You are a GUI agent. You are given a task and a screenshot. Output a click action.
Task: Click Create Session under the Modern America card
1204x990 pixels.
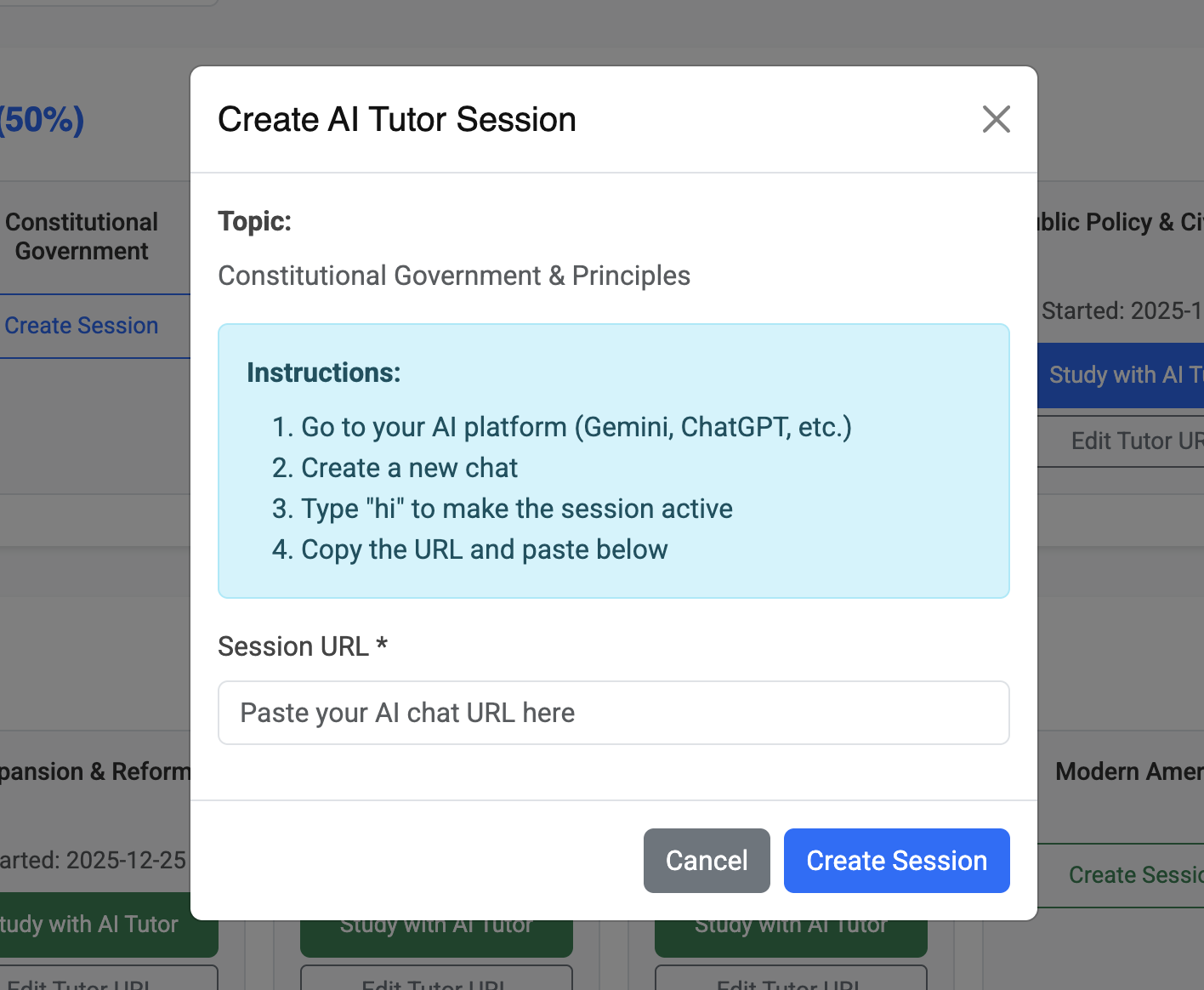point(1131,875)
